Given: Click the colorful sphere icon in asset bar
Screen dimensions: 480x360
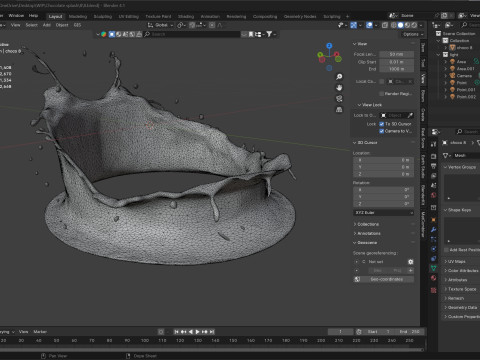Looking at the screenshot, I should (x=104, y=34).
